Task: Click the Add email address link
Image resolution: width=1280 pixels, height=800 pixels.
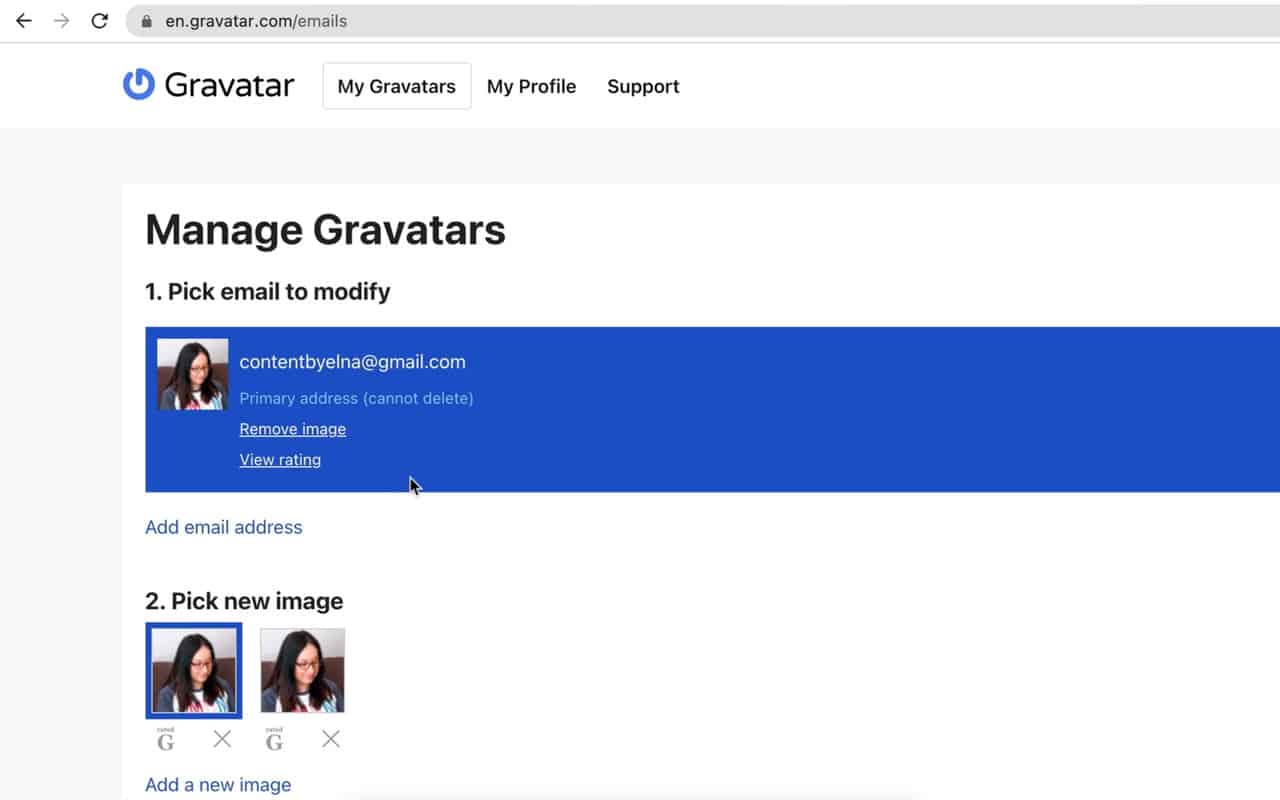Action: click(x=223, y=527)
